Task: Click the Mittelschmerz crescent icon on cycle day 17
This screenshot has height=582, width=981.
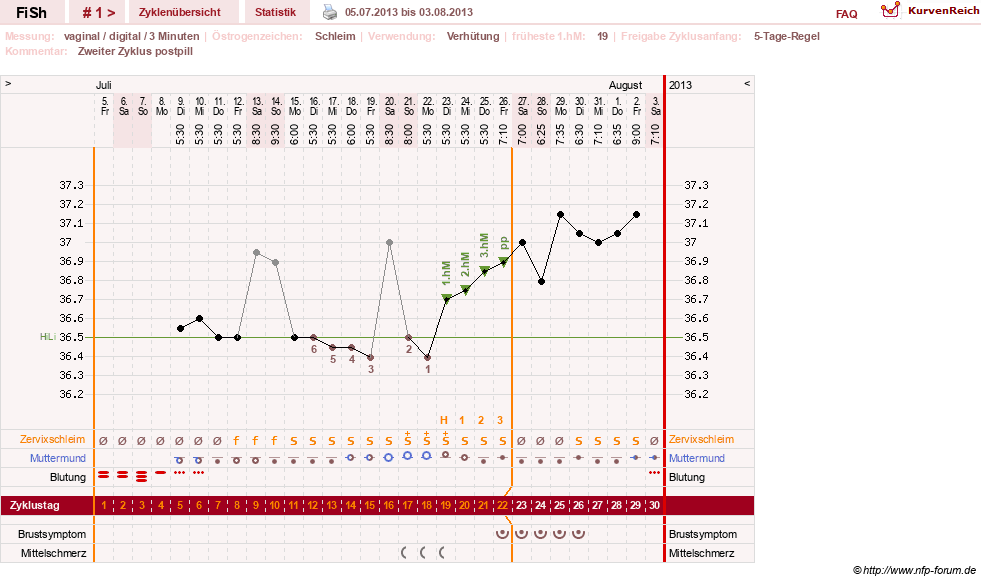Action: coord(404,553)
